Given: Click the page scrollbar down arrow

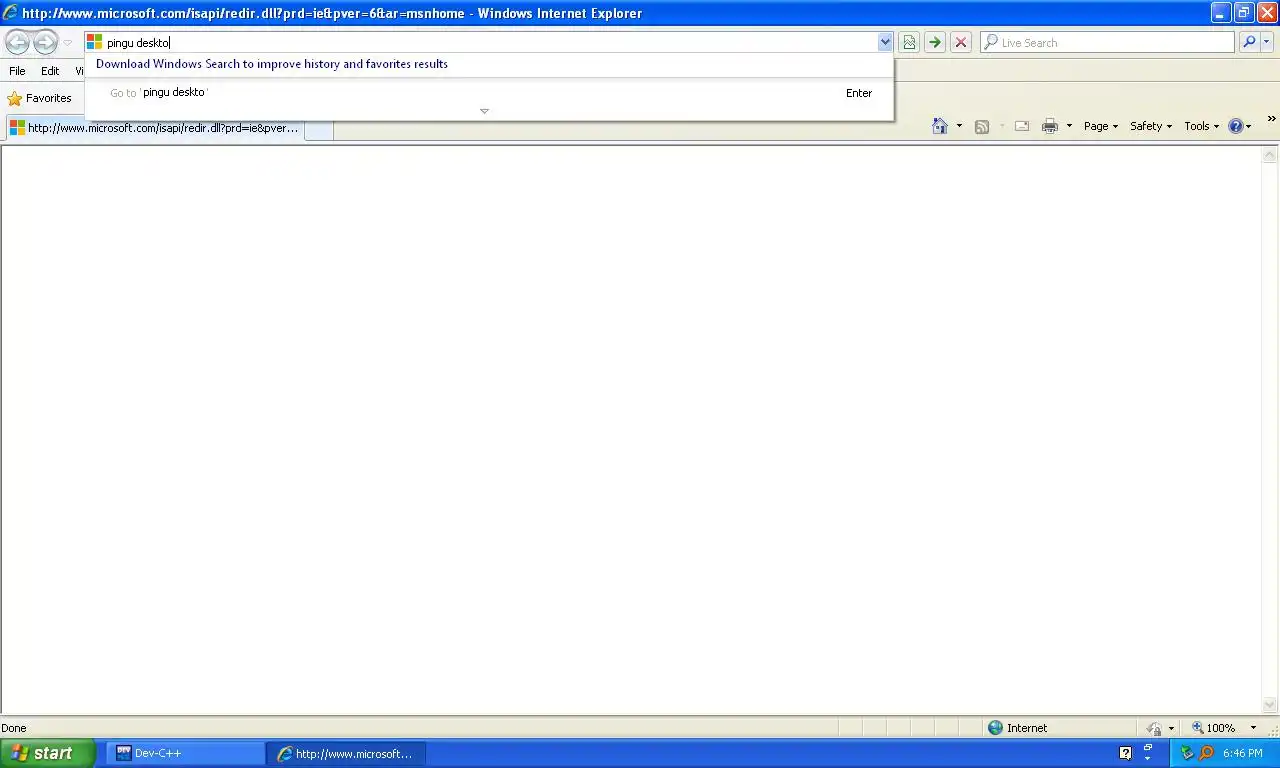Looking at the screenshot, I should (1270, 705).
